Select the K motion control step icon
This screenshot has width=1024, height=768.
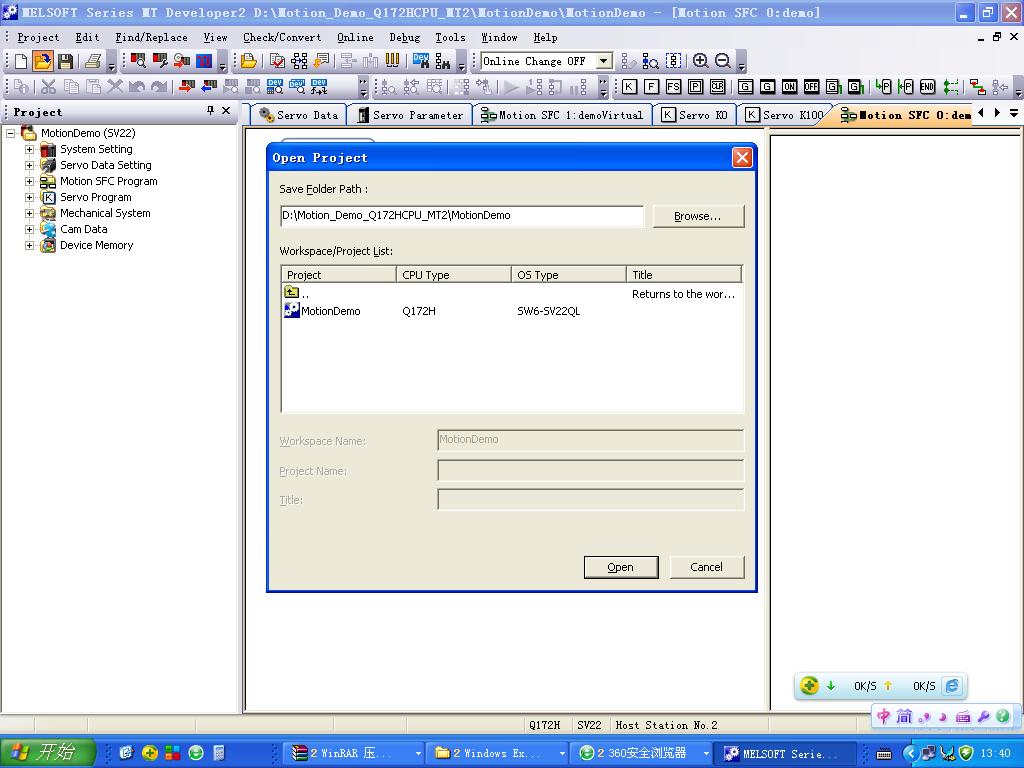[x=629, y=87]
